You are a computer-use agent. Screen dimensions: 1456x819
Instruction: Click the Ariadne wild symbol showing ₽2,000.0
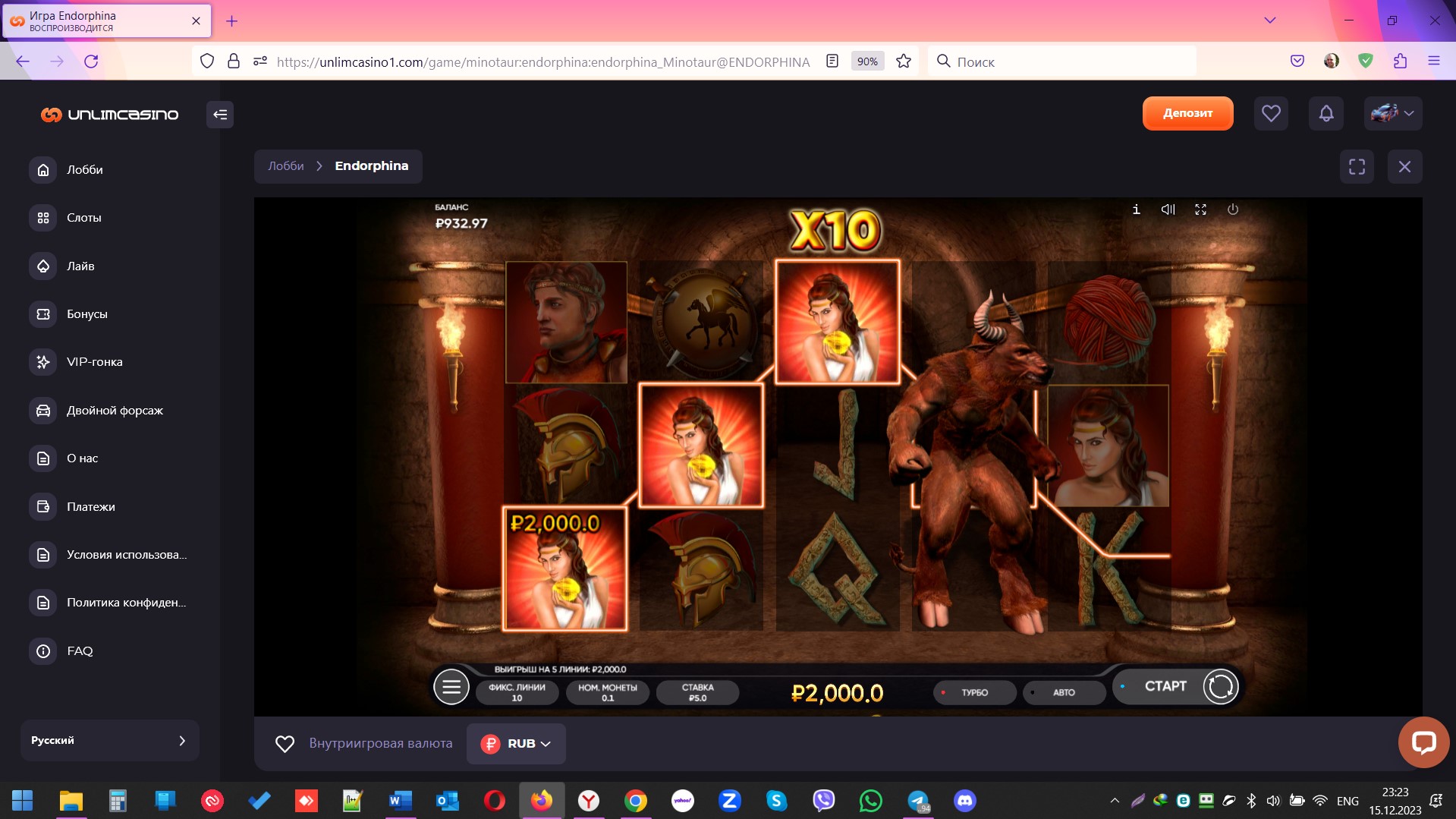point(565,569)
